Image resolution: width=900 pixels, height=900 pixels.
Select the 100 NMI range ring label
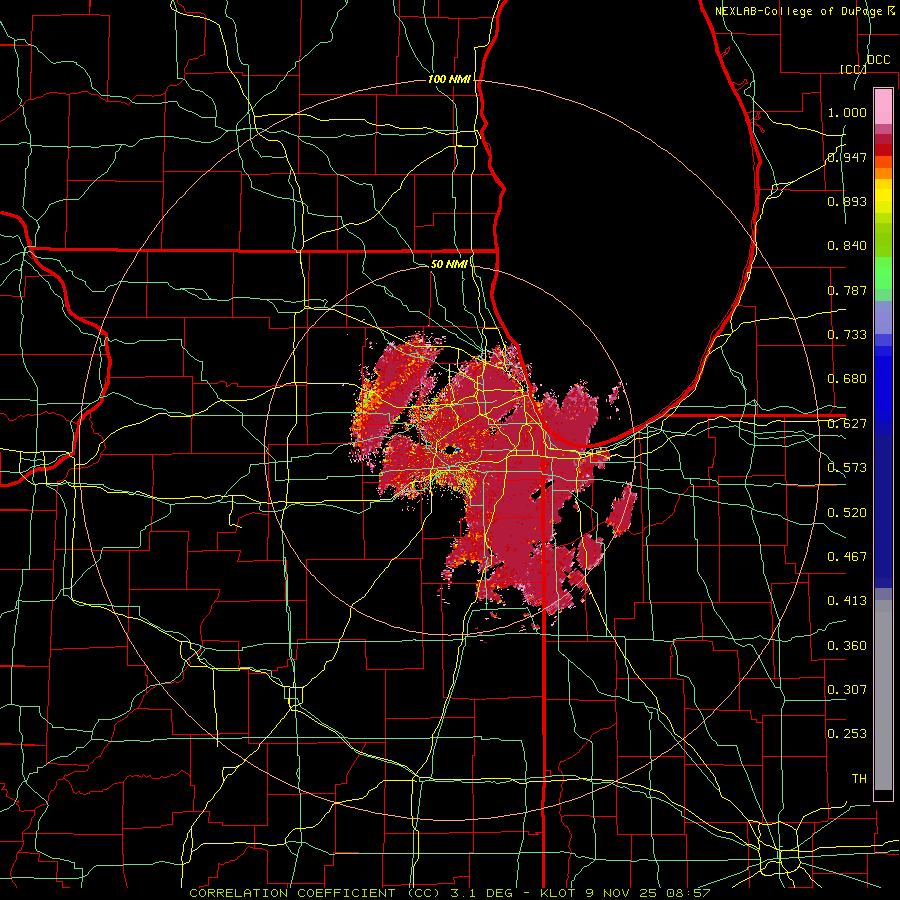449,79
